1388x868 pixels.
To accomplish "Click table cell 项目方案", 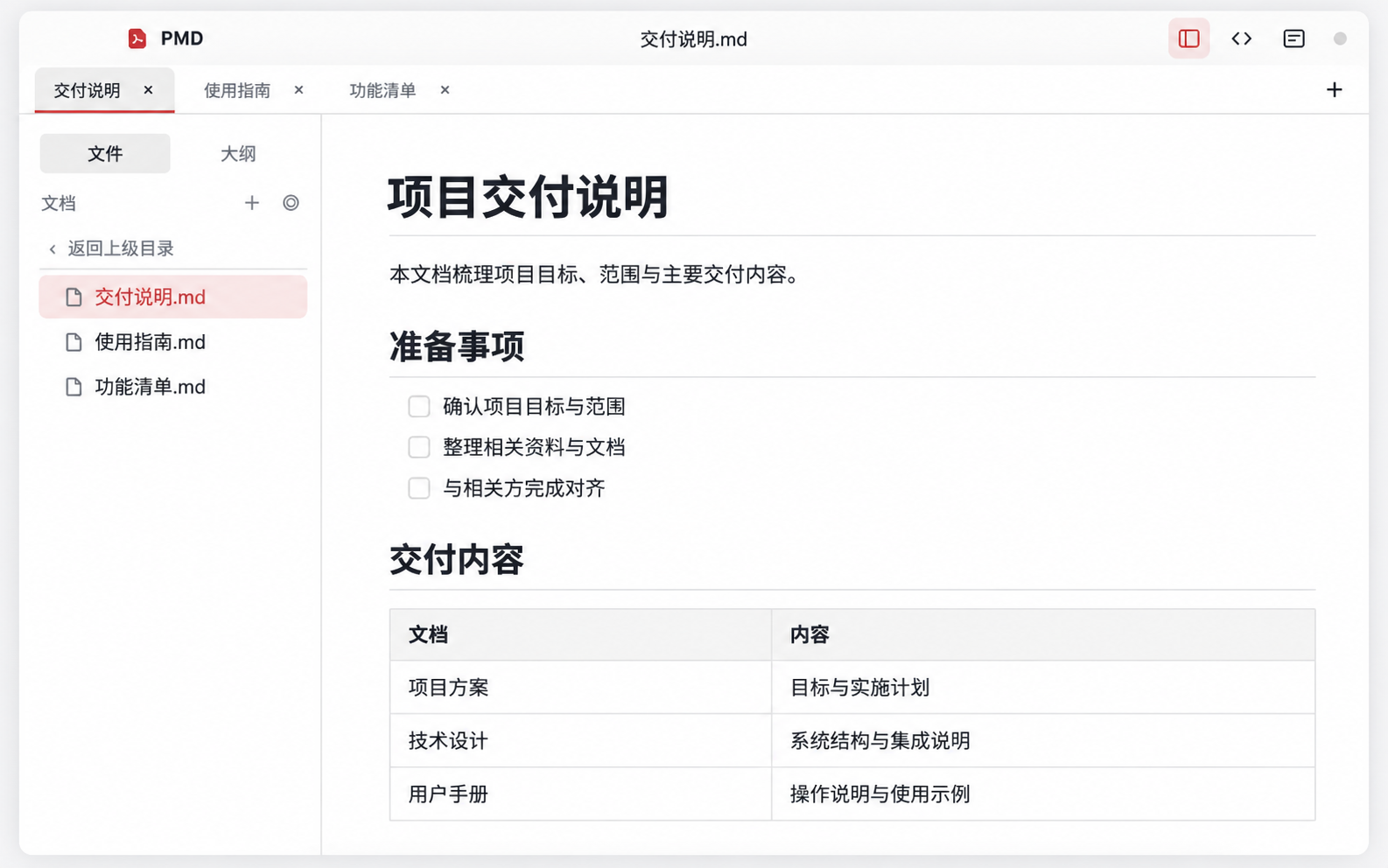I will [580, 688].
